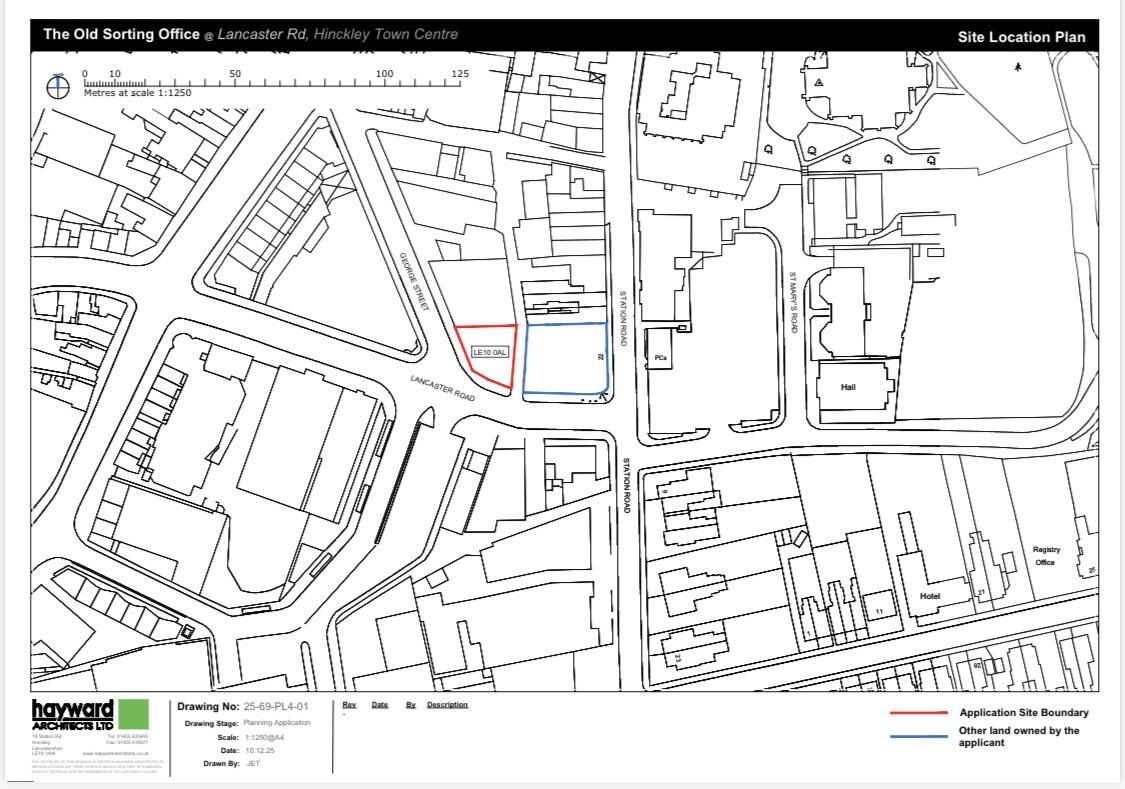Click the green square beside Hayward logo
This screenshot has height=789, width=1125.
tap(133, 714)
